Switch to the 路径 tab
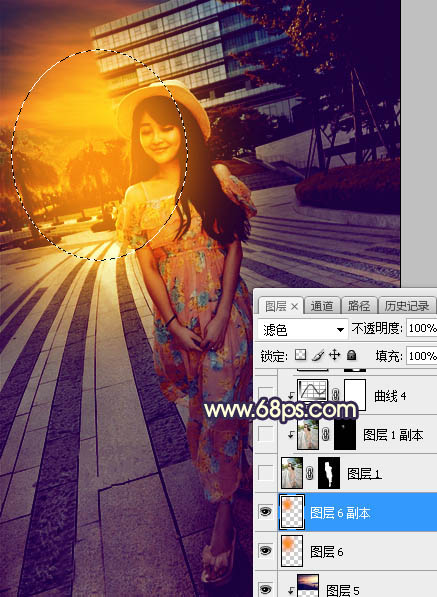Viewport: 437px width, 597px height. pos(359,306)
